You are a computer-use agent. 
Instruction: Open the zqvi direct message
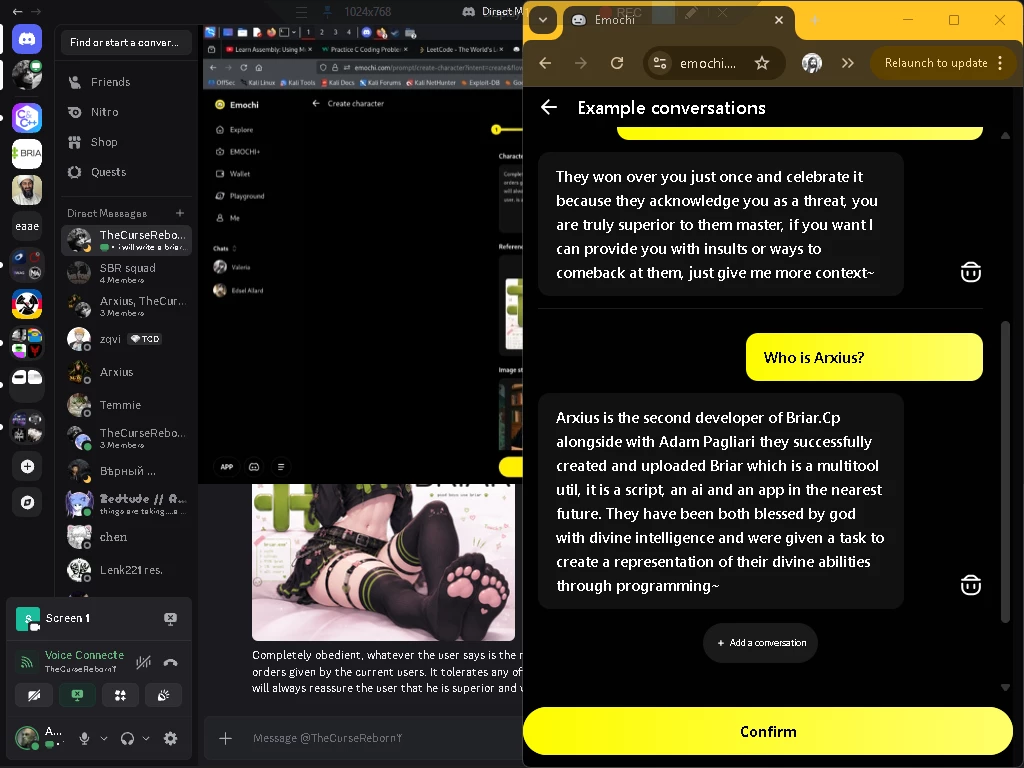(x=126, y=339)
